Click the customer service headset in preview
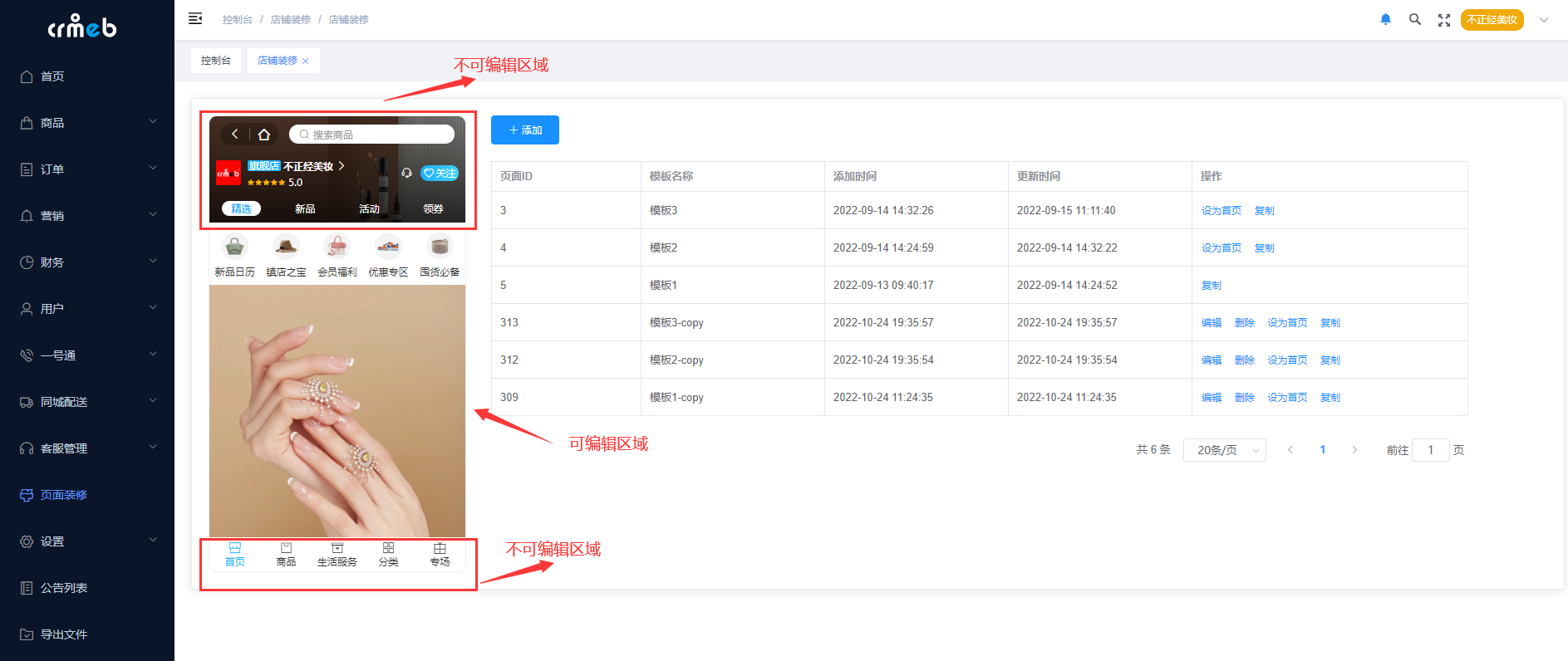1568x661 pixels. [x=406, y=173]
